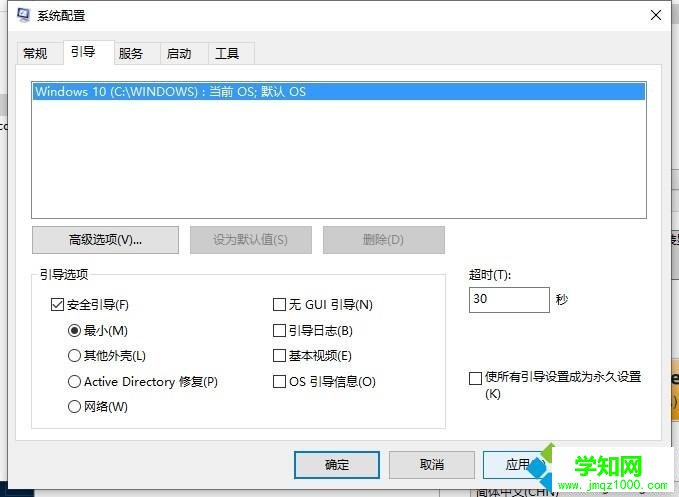Click the System Configuration title bar icon
Image resolution: width=679 pixels, height=497 pixels.
[x=23, y=15]
